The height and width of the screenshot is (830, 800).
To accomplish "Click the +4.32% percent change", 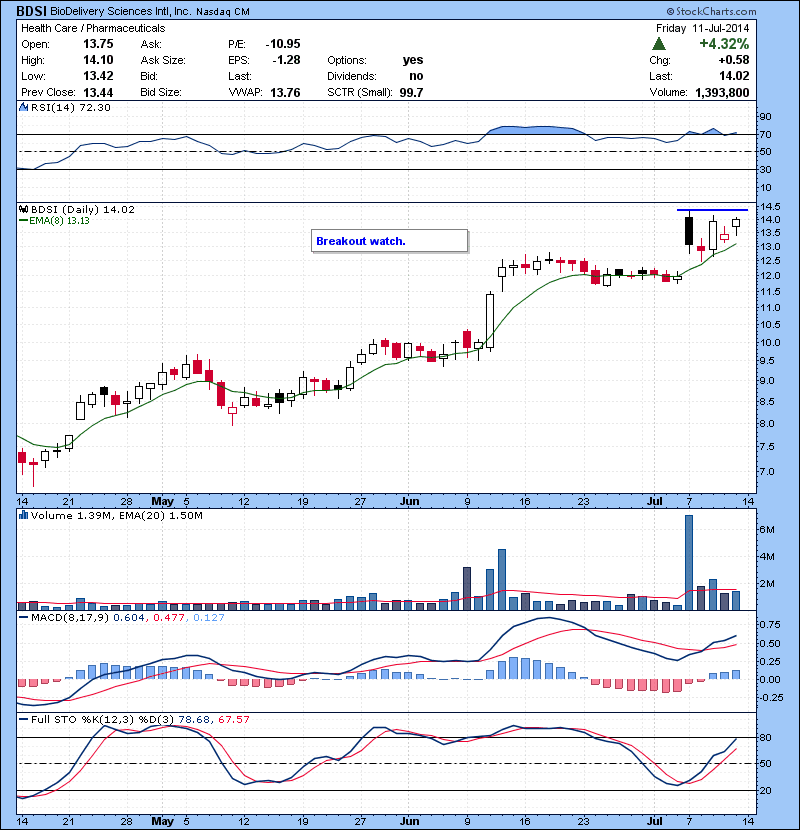I will (724, 43).
